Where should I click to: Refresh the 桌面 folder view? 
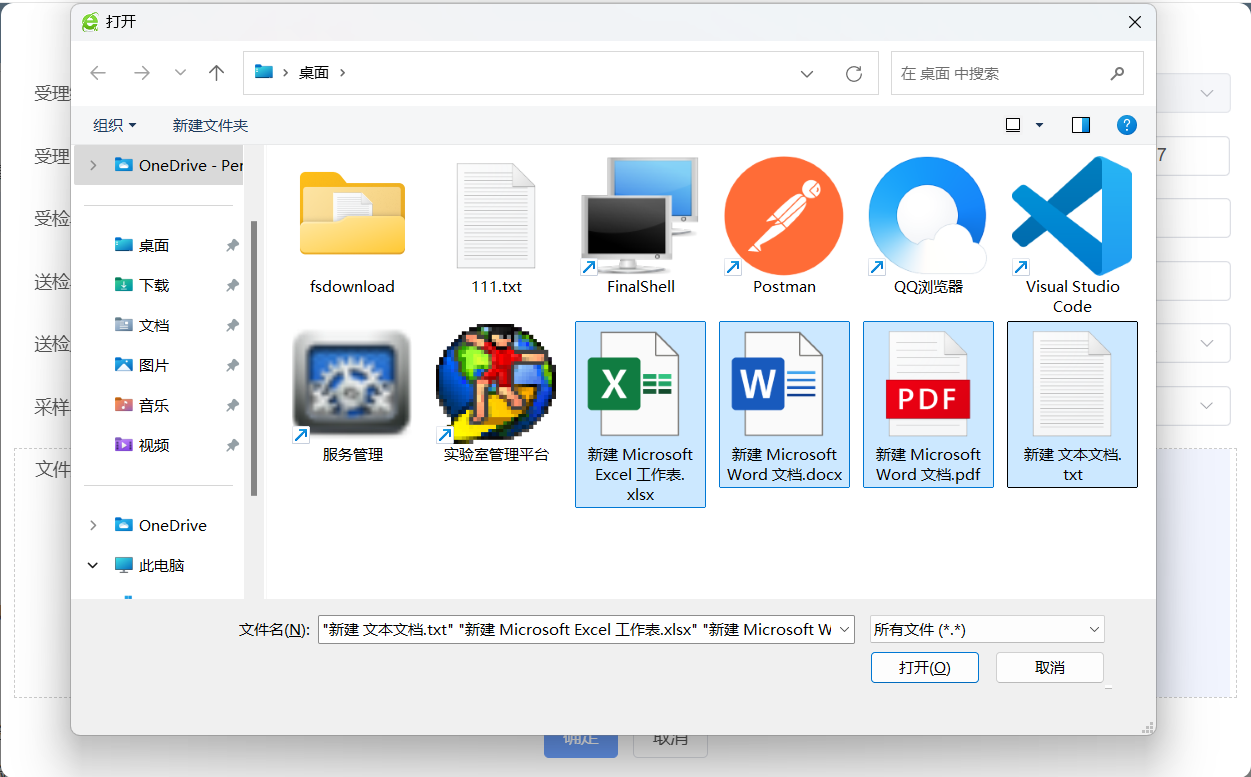click(x=854, y=73)
